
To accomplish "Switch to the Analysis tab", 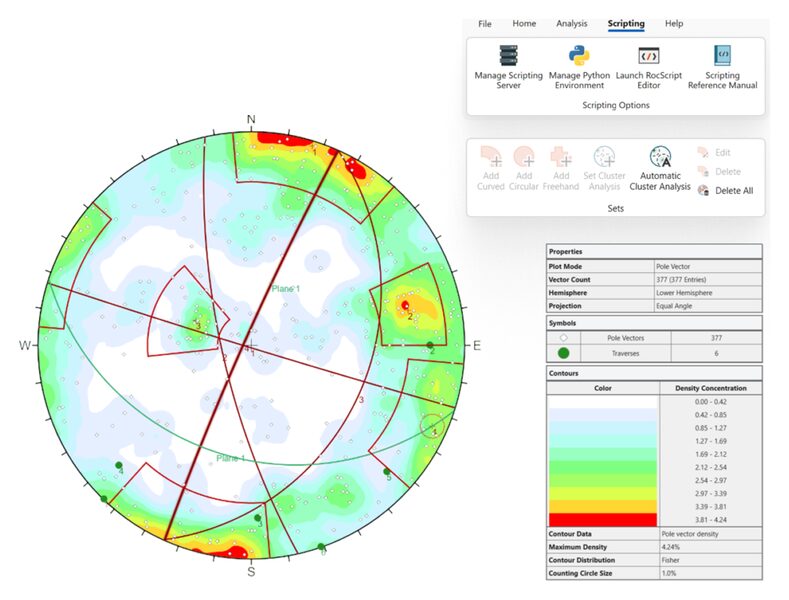I will pos(571,24).
